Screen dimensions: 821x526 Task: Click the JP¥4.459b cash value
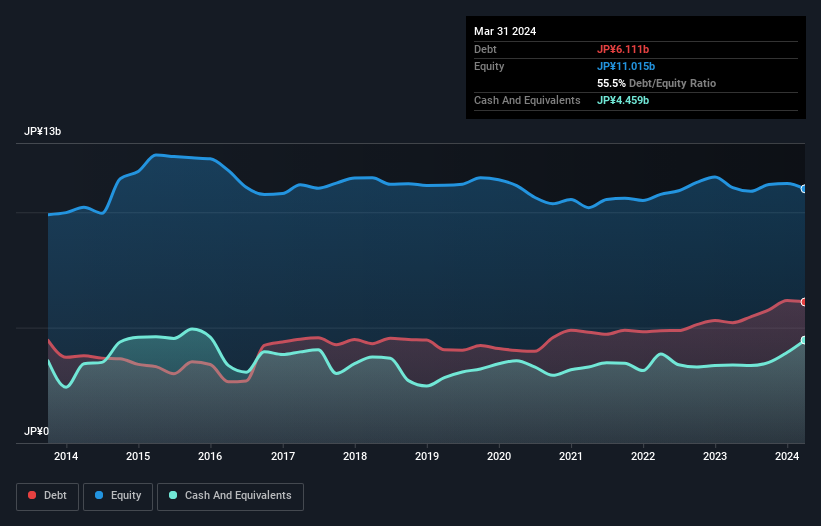(x=623, y=100)
